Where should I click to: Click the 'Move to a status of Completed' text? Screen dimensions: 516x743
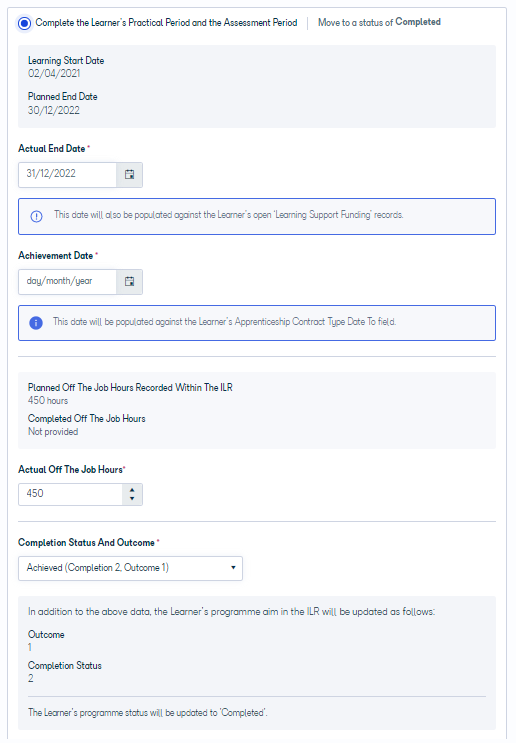pos(379,22)
